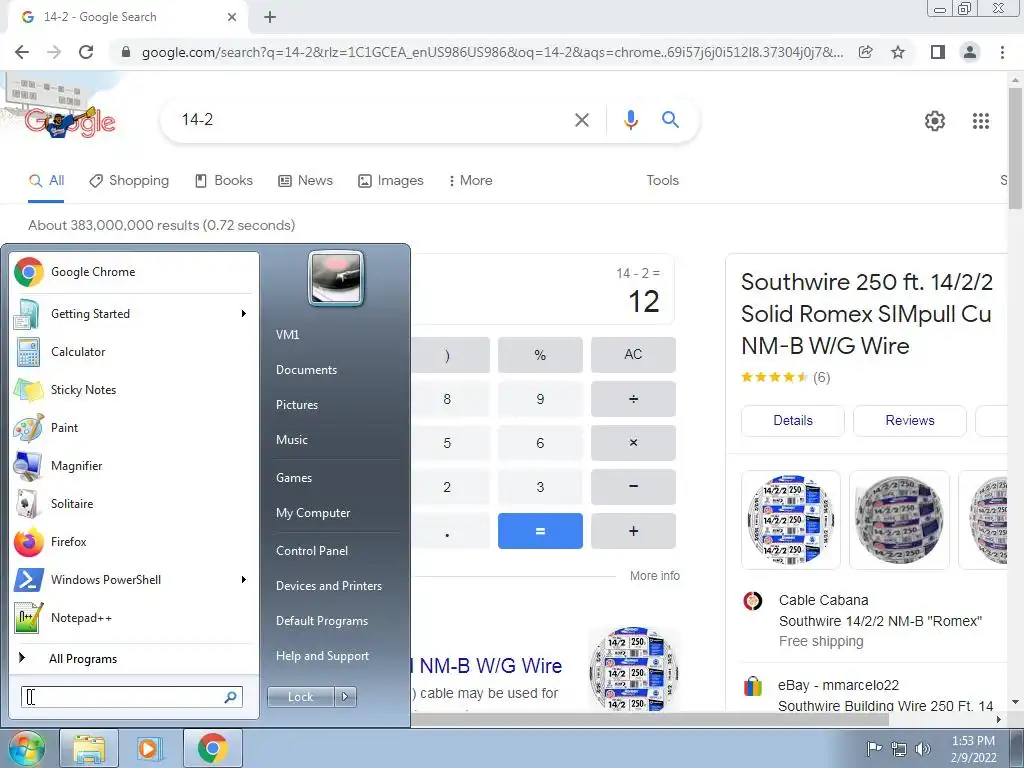Click the AC calculator button

(x=633, y=355)
